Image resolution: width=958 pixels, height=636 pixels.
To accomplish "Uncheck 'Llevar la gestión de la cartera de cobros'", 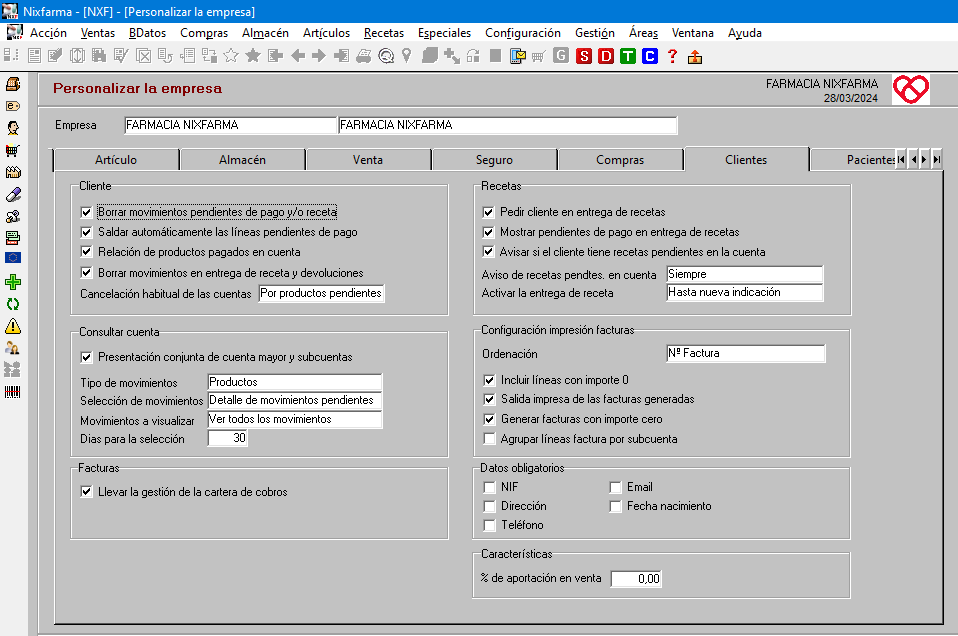I will [x=86, y=491].
